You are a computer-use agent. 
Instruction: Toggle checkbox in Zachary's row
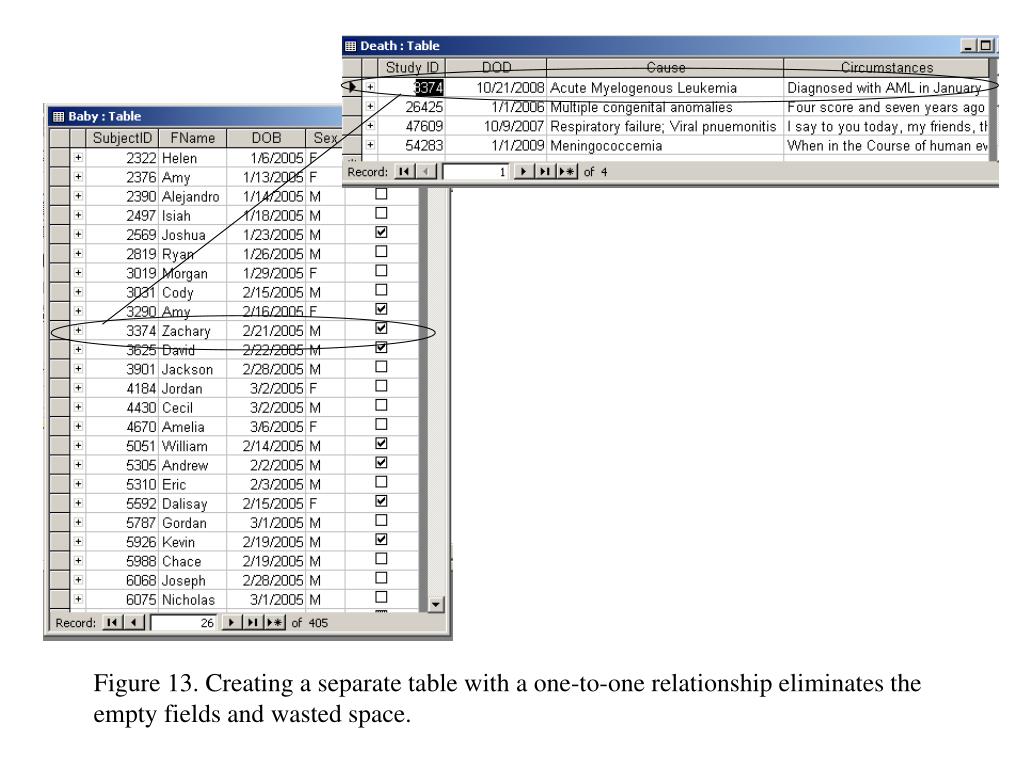381,328
